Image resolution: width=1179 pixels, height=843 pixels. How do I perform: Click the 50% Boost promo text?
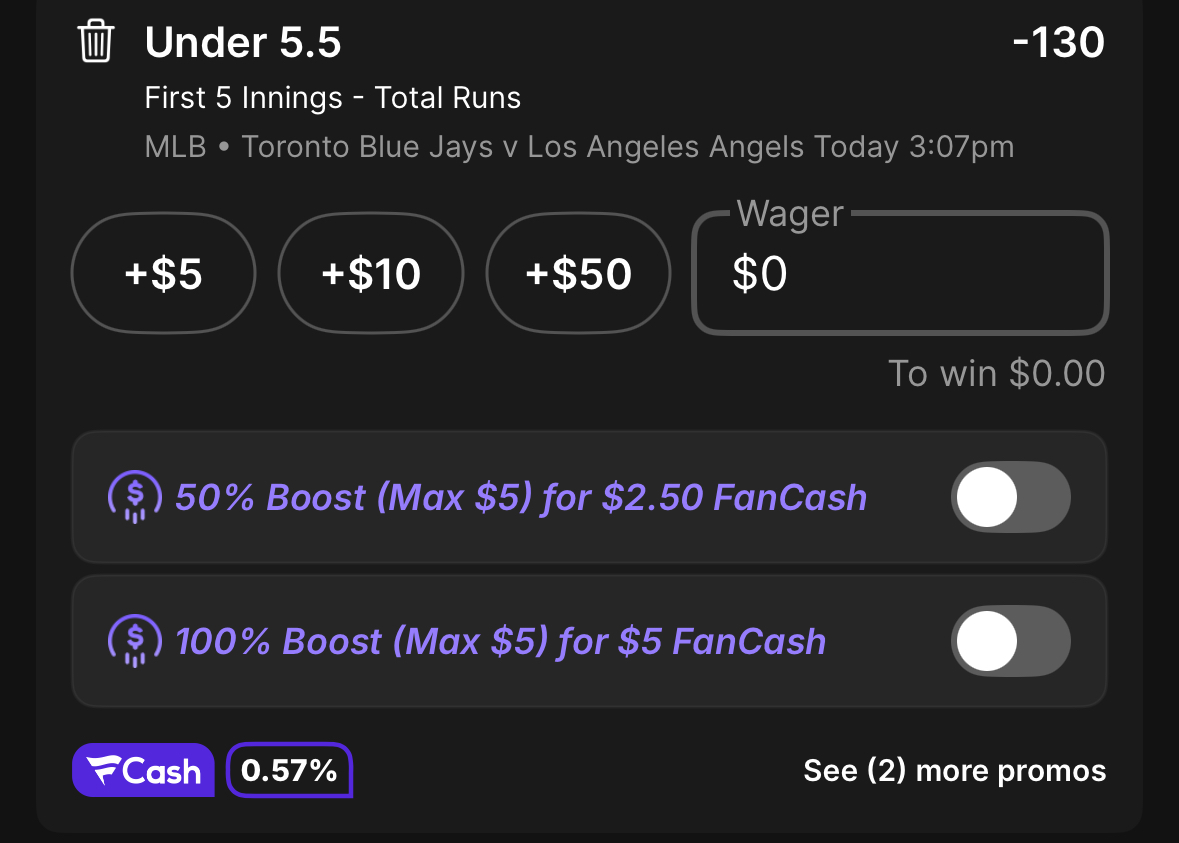[x=520, y=497]
